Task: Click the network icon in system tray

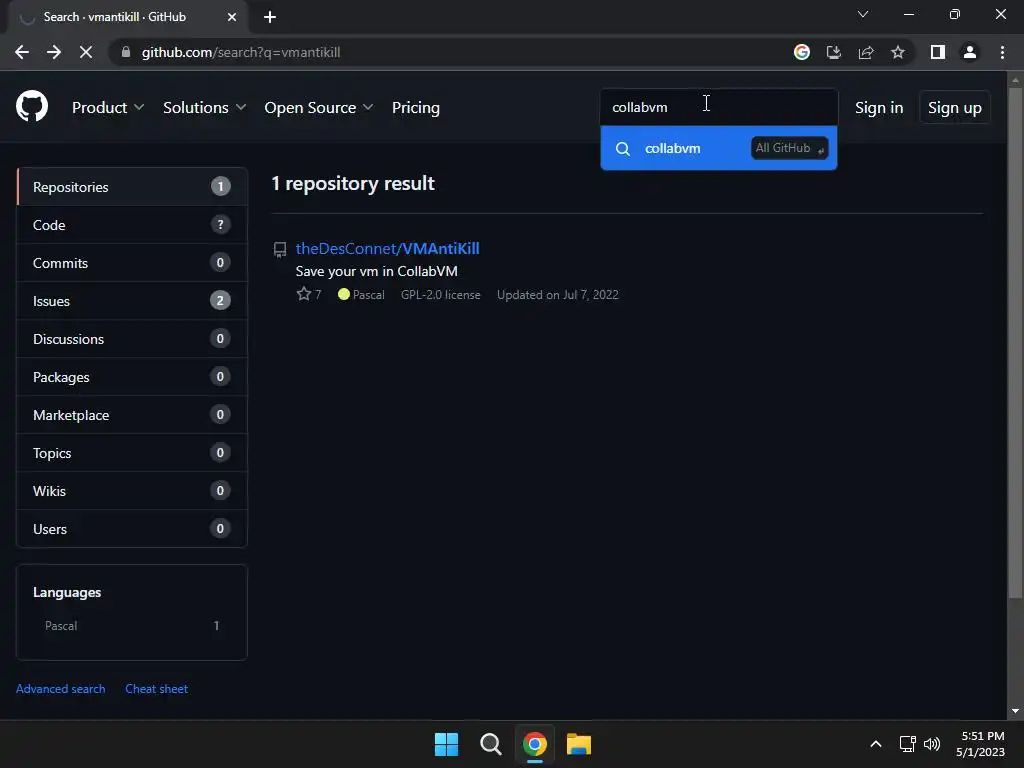Action: (907, 744)
